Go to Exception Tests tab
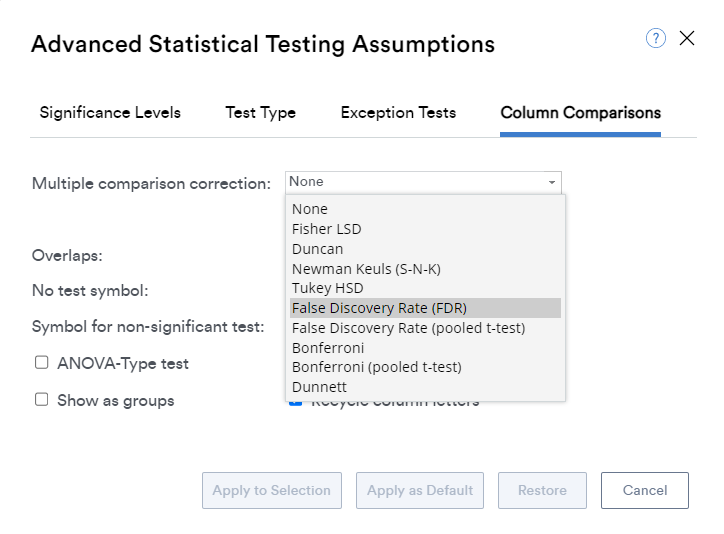This screenshot has width=724, height=534. [398, 112]
